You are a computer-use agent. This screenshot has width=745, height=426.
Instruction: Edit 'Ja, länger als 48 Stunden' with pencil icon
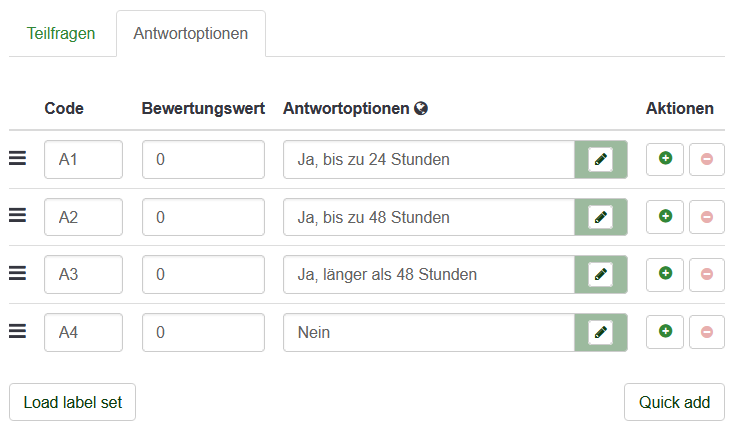[x=601, y=275]
